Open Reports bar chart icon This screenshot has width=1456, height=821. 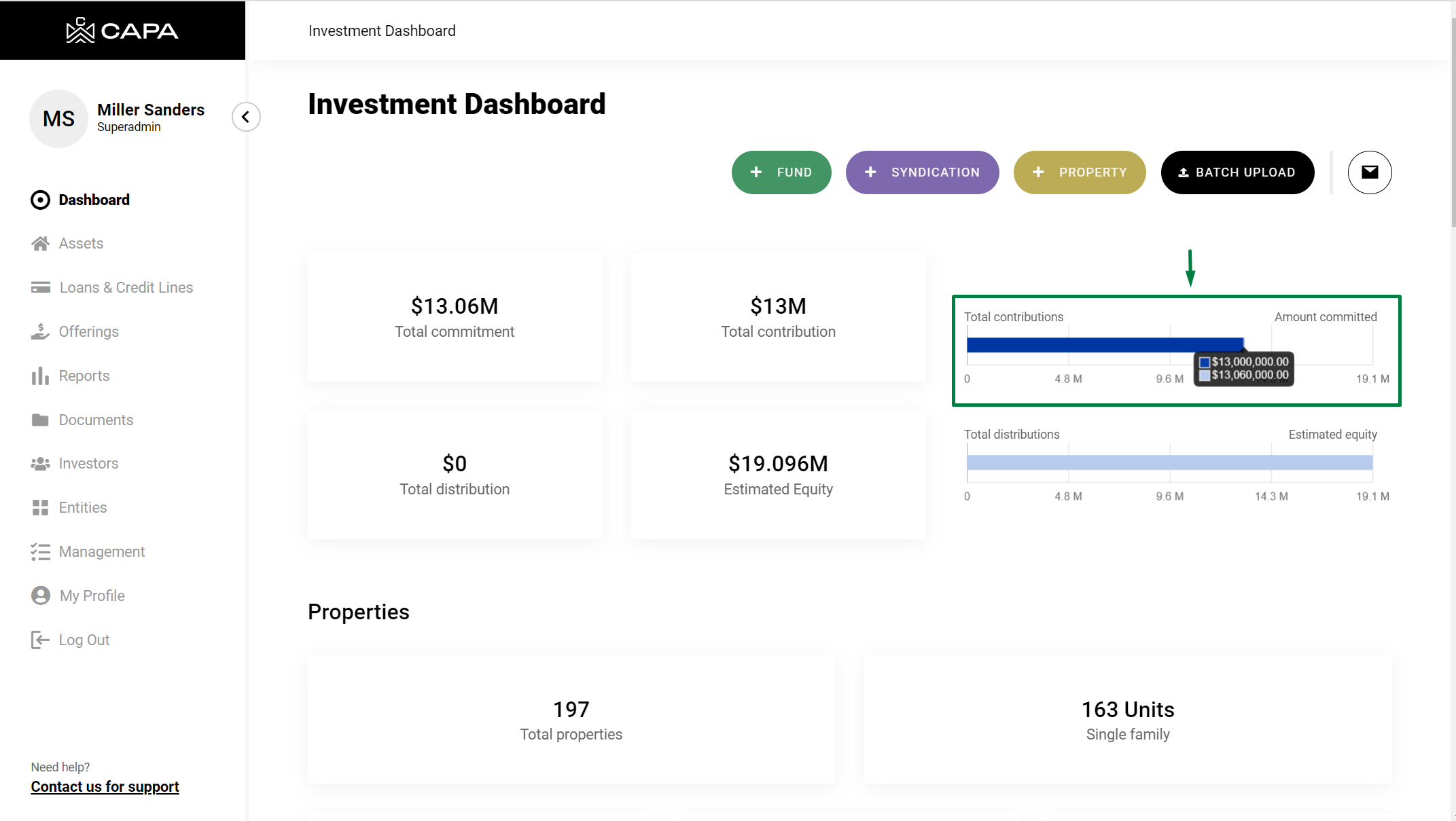point(40,376)
